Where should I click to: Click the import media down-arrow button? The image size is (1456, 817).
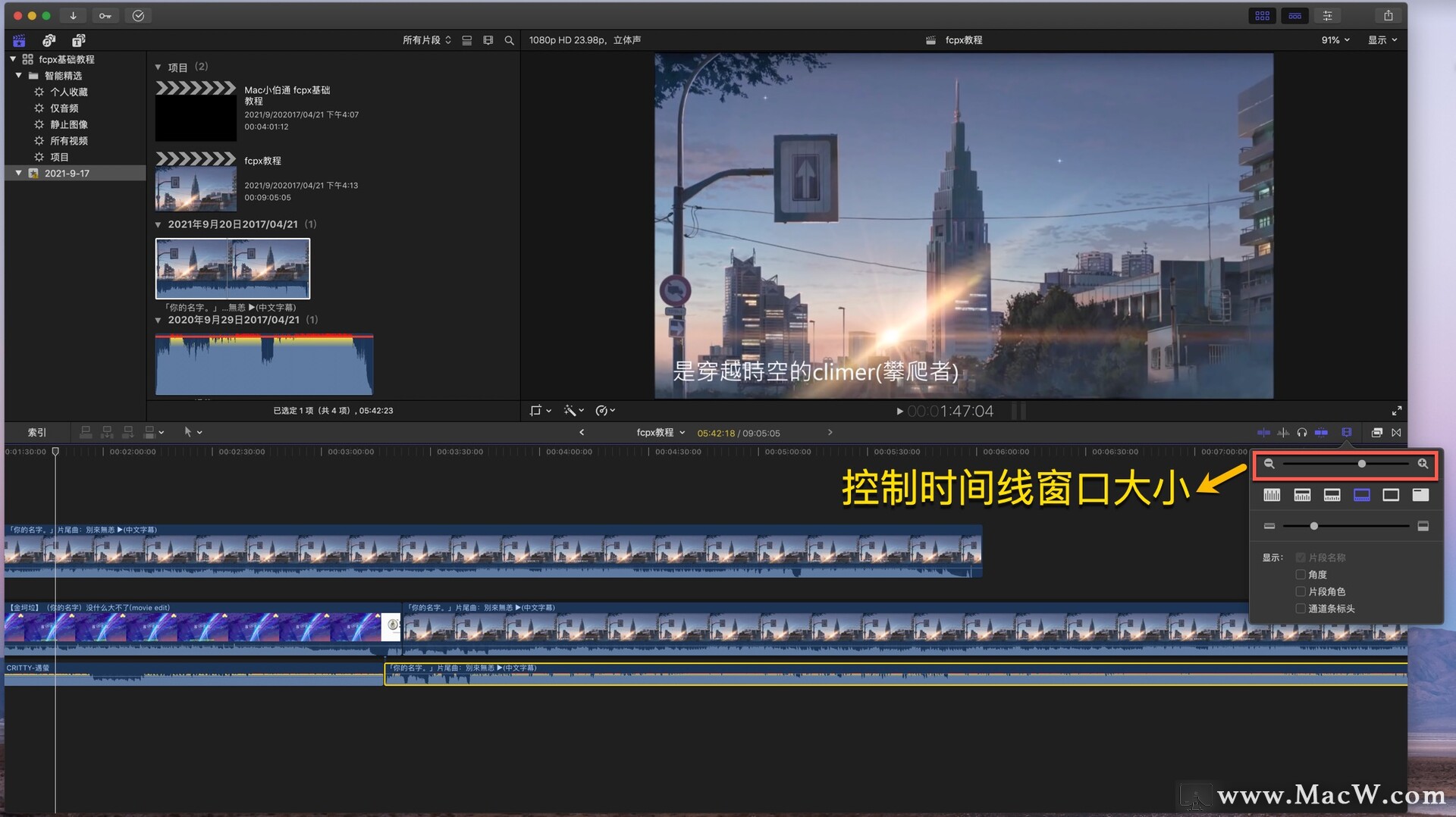pos(73,16)
